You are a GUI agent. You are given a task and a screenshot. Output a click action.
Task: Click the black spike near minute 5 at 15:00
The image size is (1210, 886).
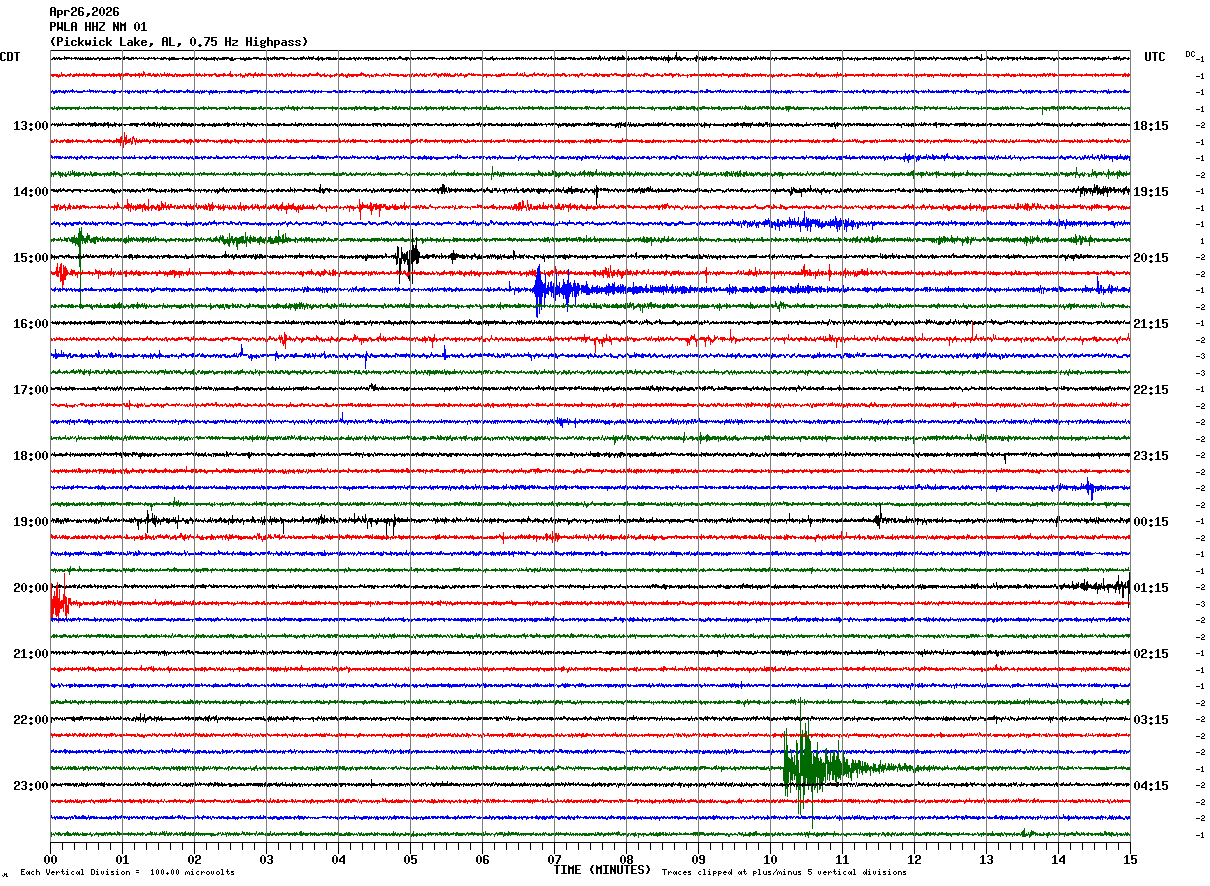point(408,257)
